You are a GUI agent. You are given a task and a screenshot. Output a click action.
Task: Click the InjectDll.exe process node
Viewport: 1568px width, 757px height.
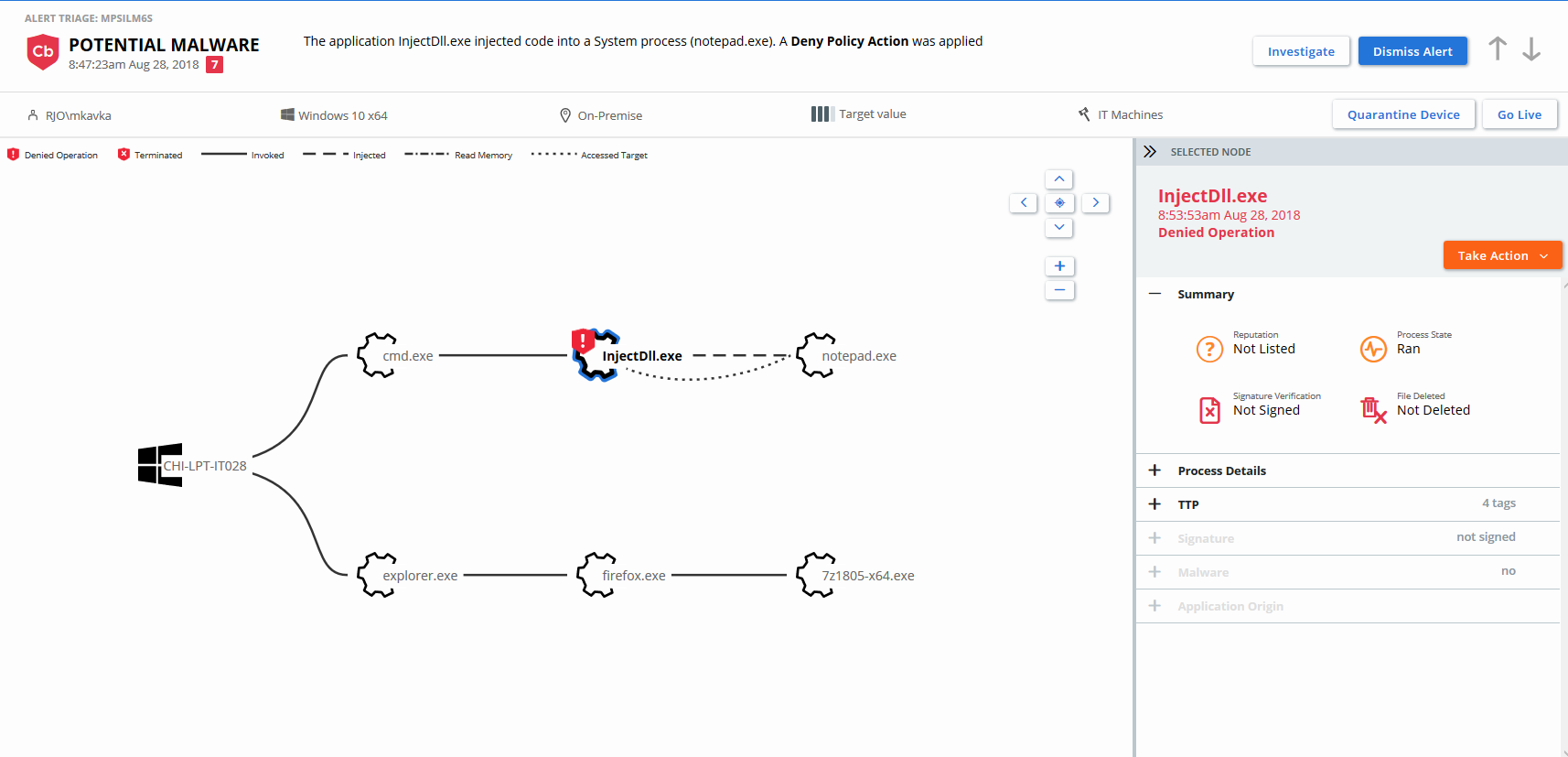pos(598,356)
